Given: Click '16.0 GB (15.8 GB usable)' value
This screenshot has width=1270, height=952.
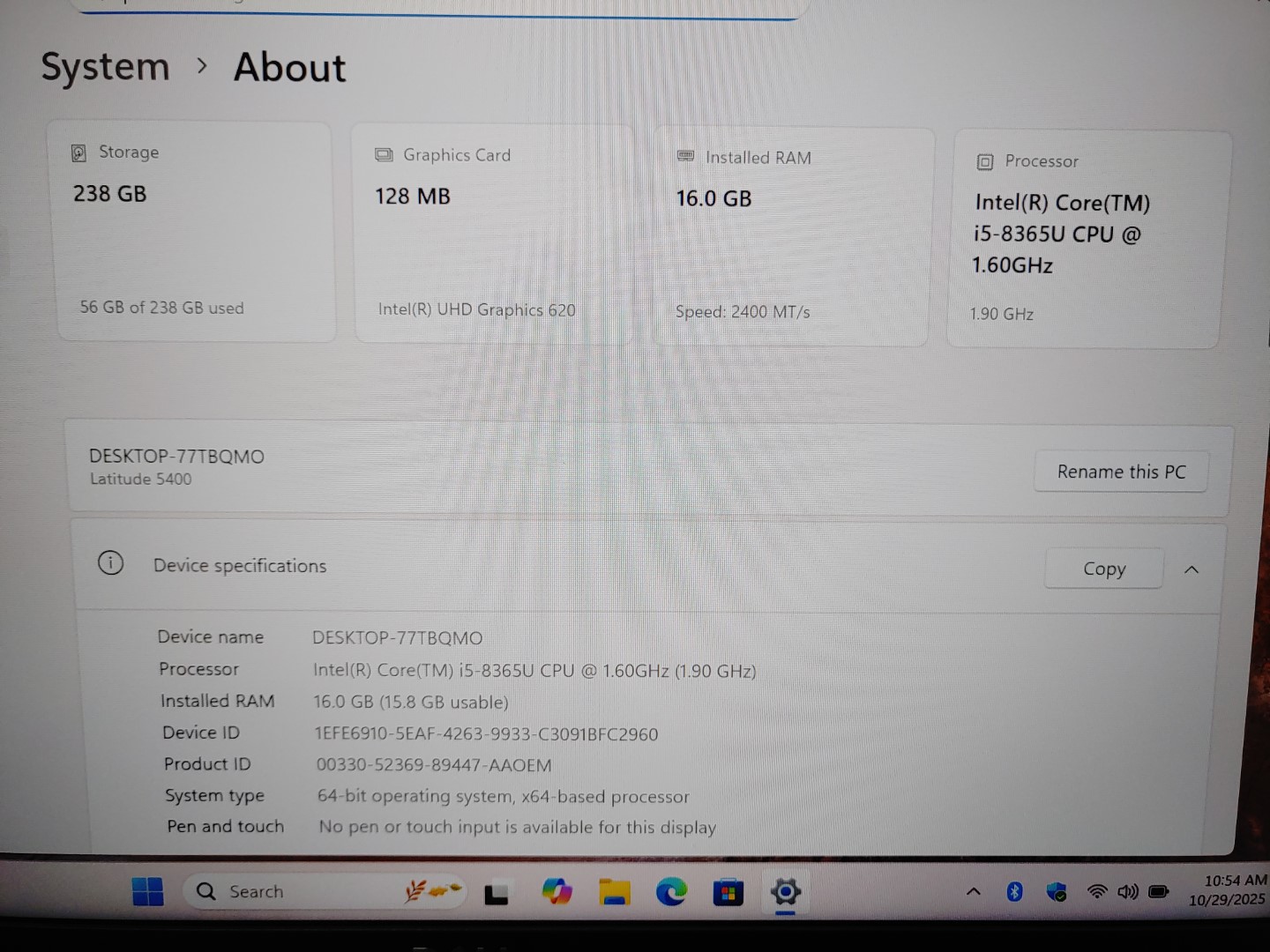Looking at the screenshot, I should coord(411,703).
